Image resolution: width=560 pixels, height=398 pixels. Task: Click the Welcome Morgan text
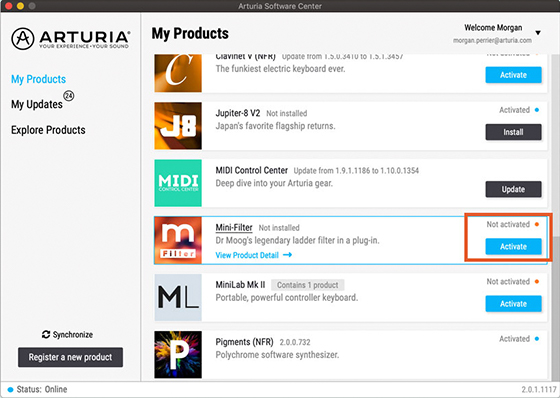click(493, 28)
